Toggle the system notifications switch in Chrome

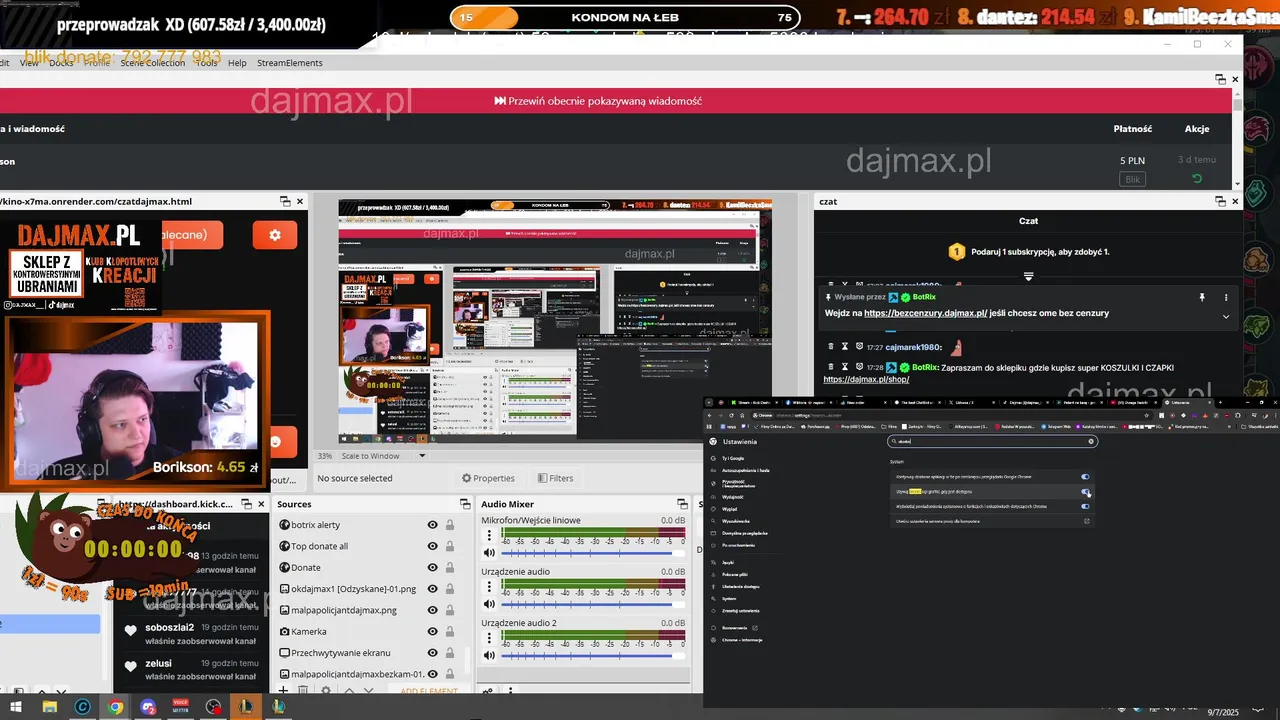[x=1085, y=507]
